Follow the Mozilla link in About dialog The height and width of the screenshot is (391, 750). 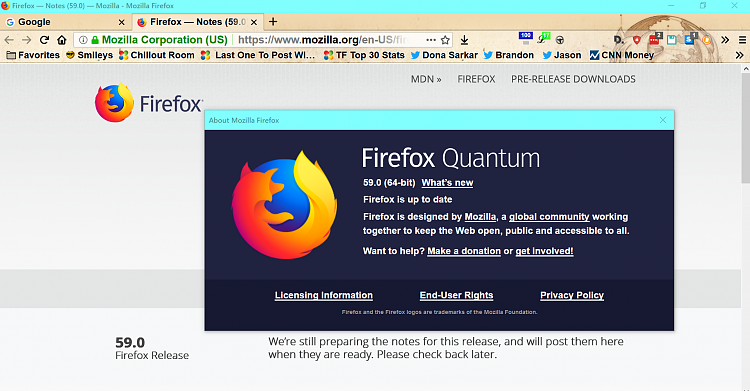click(x=480, y=217)
